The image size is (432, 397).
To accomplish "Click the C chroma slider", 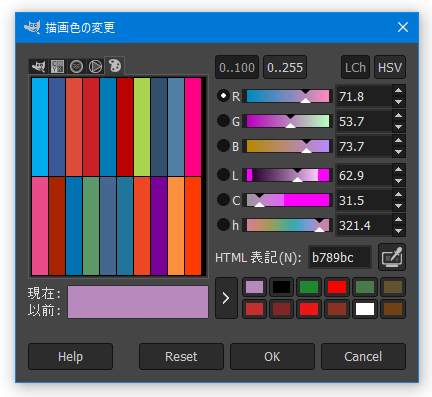I will 288,200.
